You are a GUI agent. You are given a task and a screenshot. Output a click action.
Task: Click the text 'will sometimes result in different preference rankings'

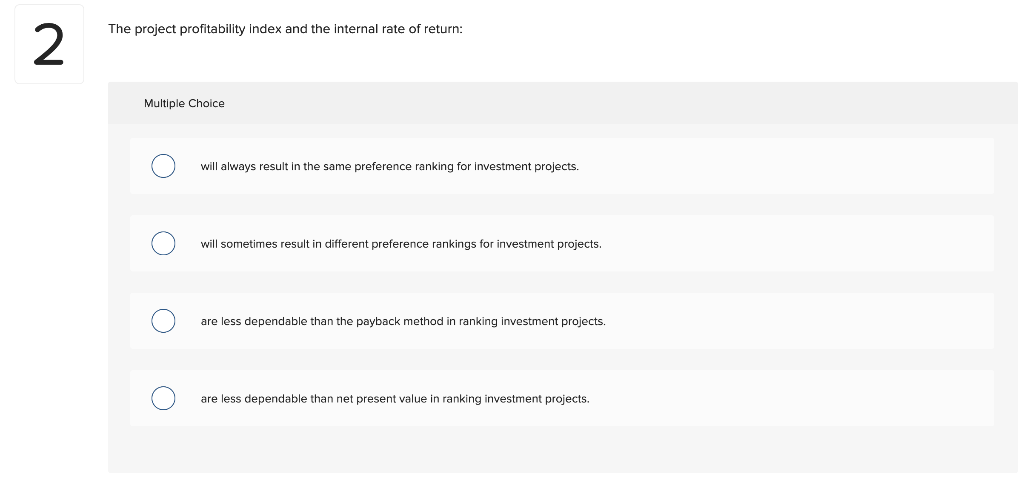pos(400,244)
